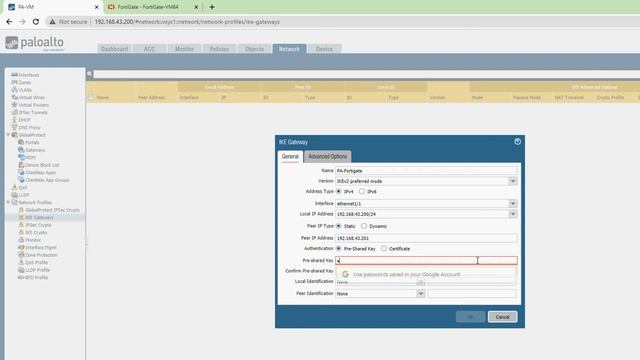Image resolution: width=640 pixels, height=360 pixels.
Task: Open Zone Protection profile
Action: 41,255
